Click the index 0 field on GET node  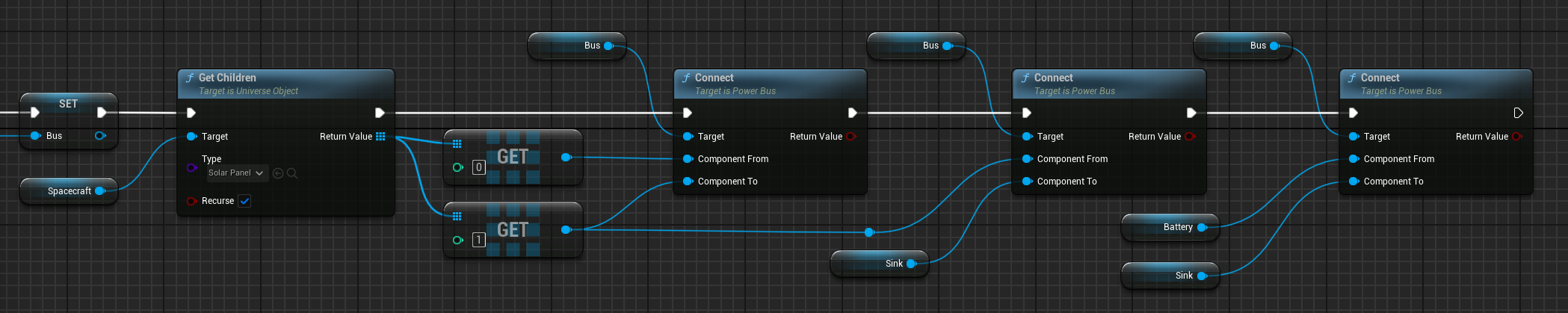[x=479, y=167]
